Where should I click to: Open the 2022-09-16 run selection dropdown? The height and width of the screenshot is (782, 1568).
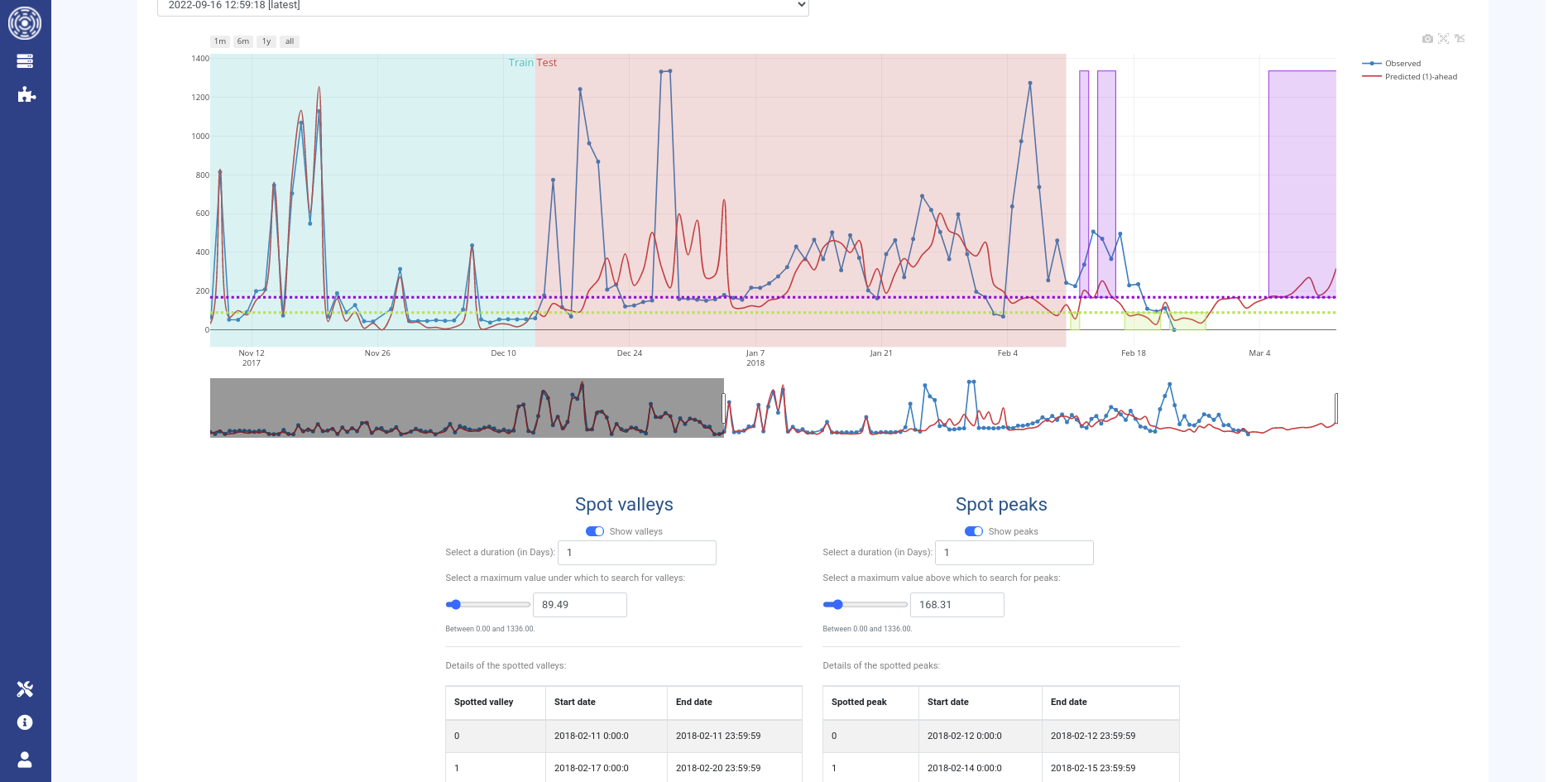tap(482, 6)
